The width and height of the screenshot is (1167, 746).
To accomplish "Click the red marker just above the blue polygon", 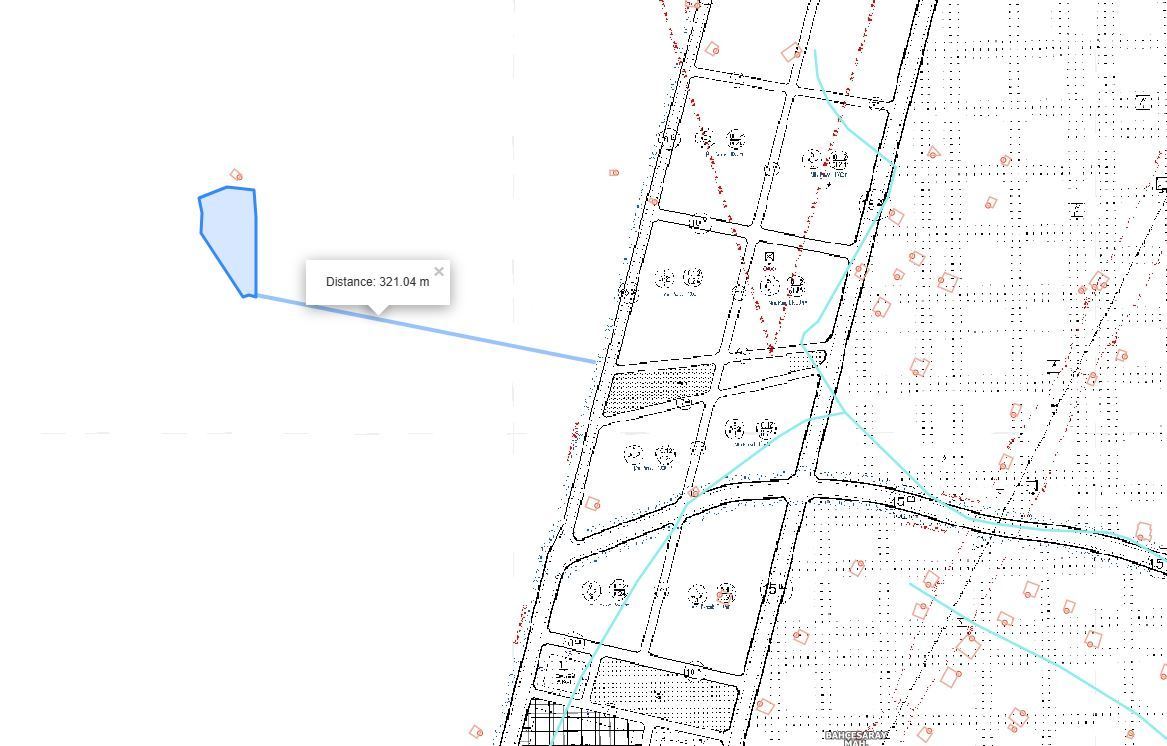I will [x=236, y=175].
